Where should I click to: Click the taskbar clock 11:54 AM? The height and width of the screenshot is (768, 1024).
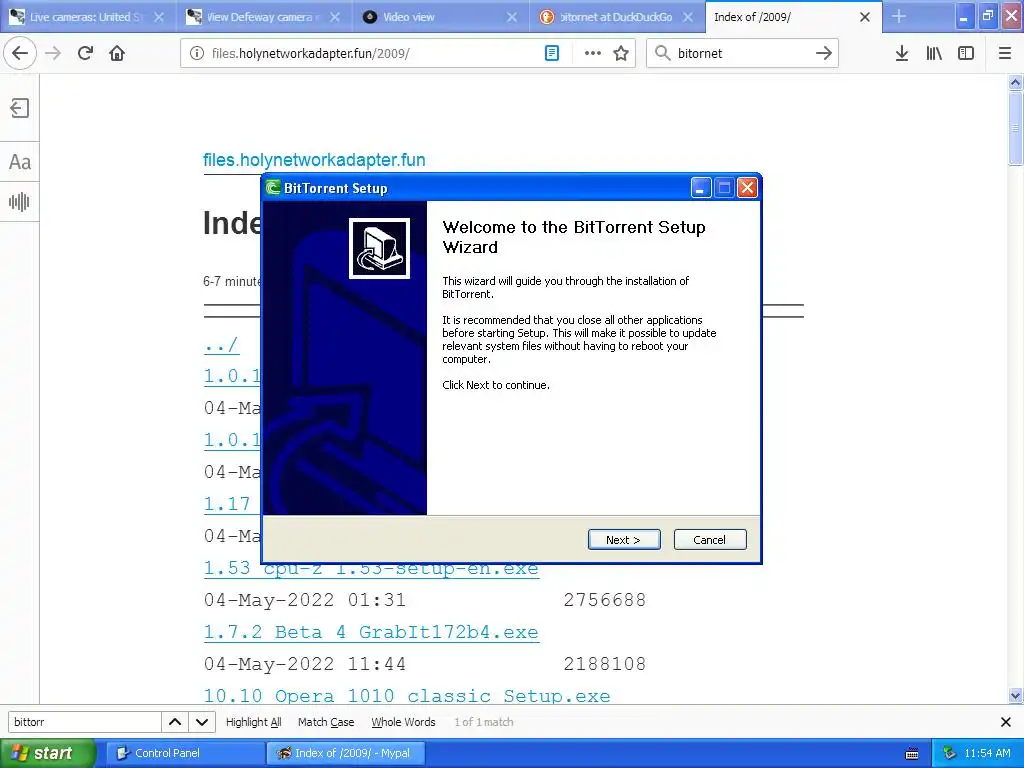[x=987, y=753]
